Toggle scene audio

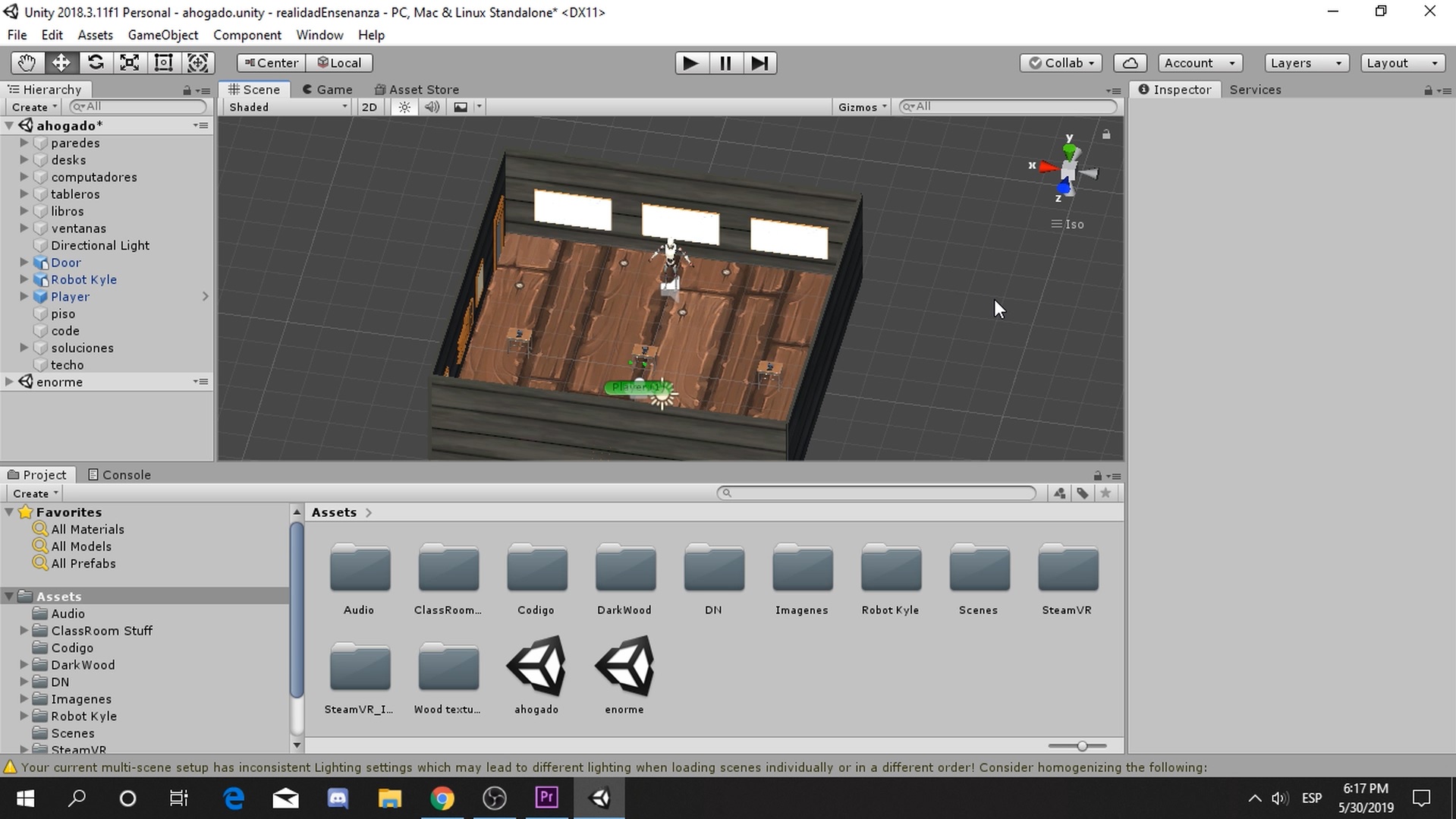[432, 107]
